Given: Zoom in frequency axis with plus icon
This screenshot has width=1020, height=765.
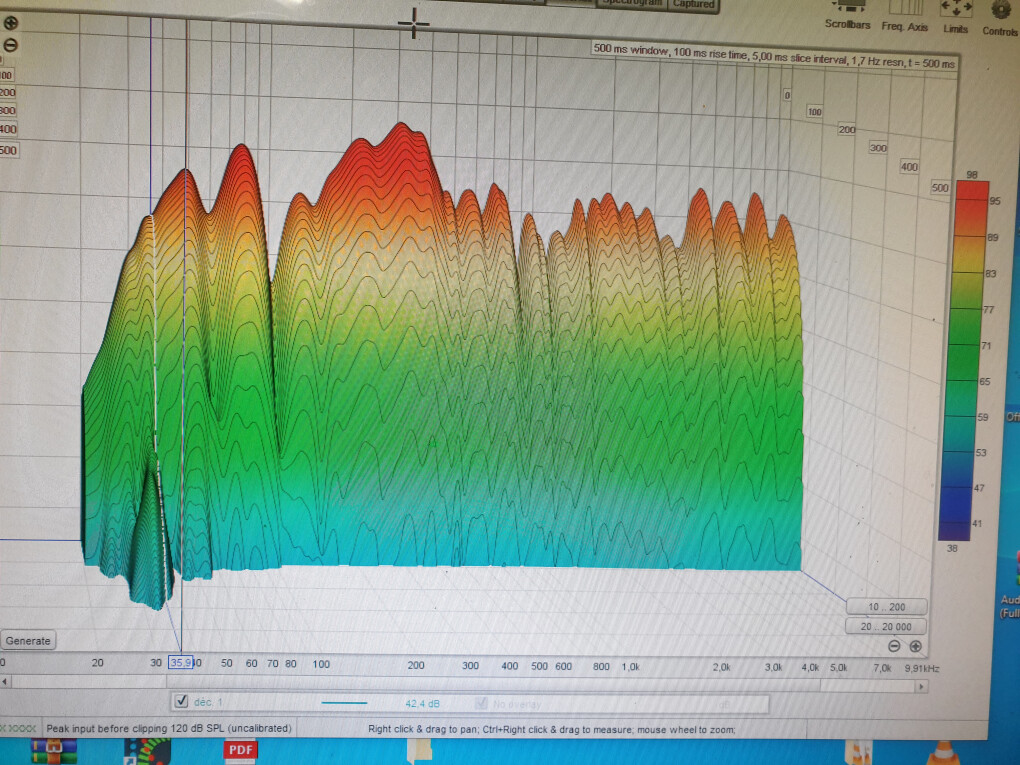Looking at the screenshot, I should pos(915,646).
